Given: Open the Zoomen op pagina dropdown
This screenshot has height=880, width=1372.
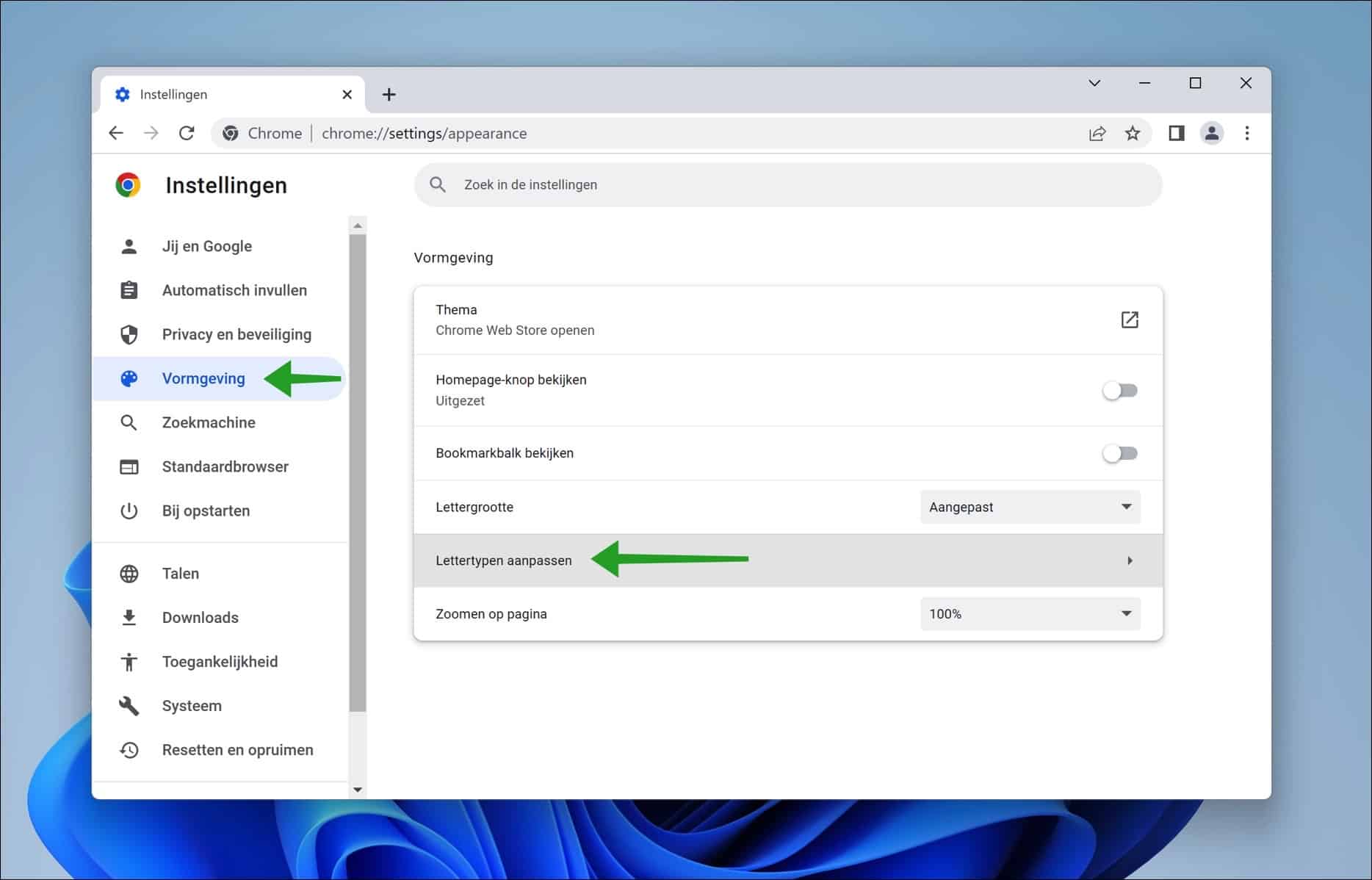Looking at the screenshot, I should [x=1030, y=613].
